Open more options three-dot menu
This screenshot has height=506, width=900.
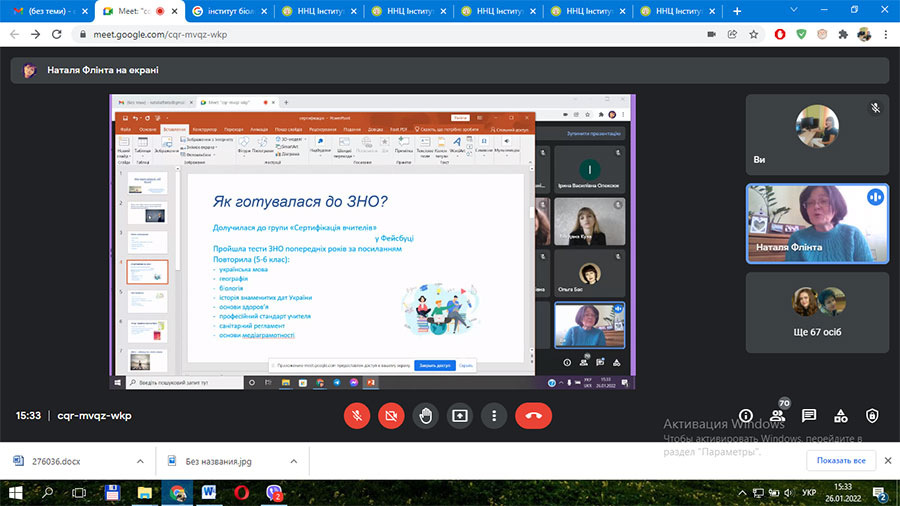click(494, 415)
